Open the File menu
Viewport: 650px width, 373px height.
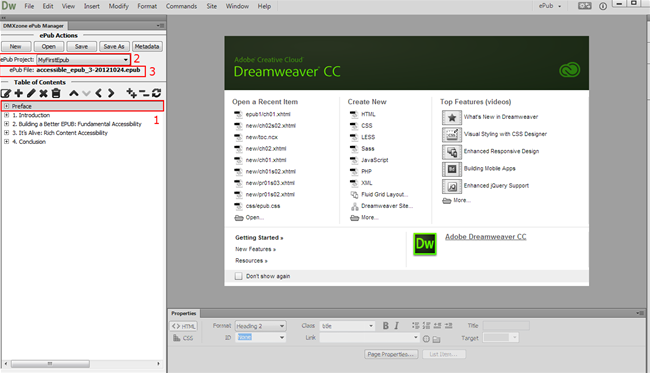29,6
